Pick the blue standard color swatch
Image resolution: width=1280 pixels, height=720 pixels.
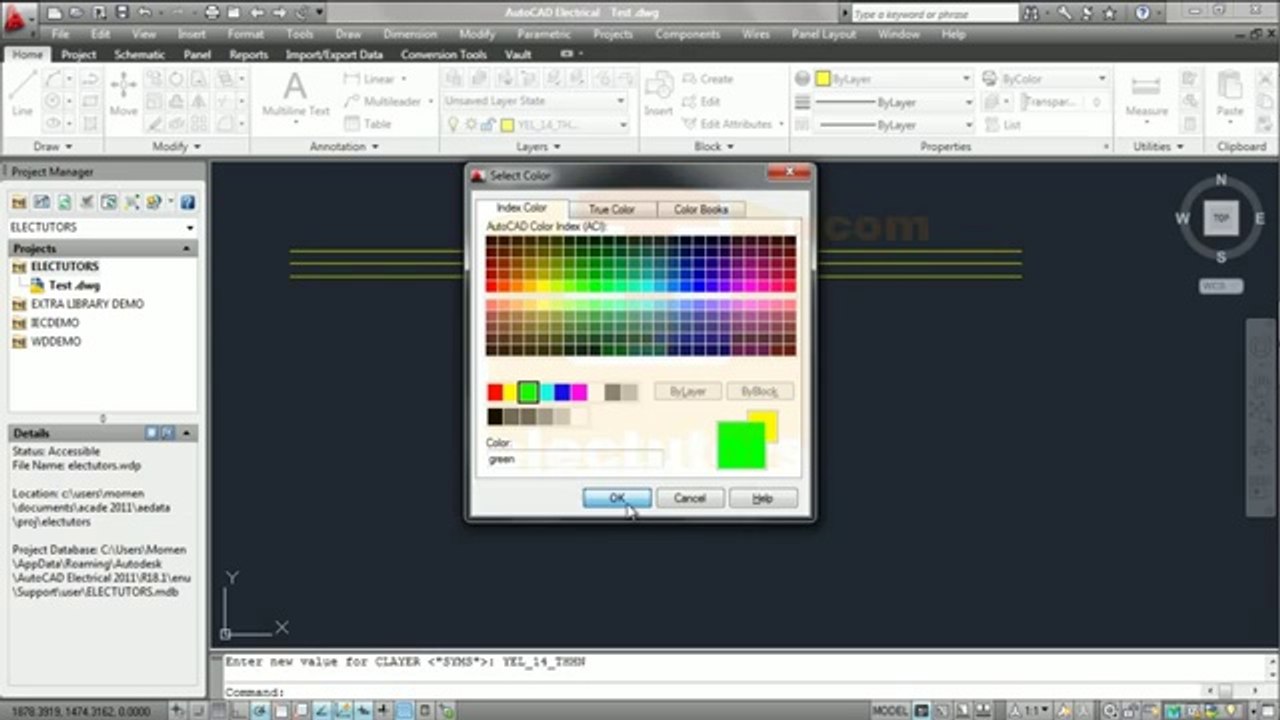tap(563, 393)
